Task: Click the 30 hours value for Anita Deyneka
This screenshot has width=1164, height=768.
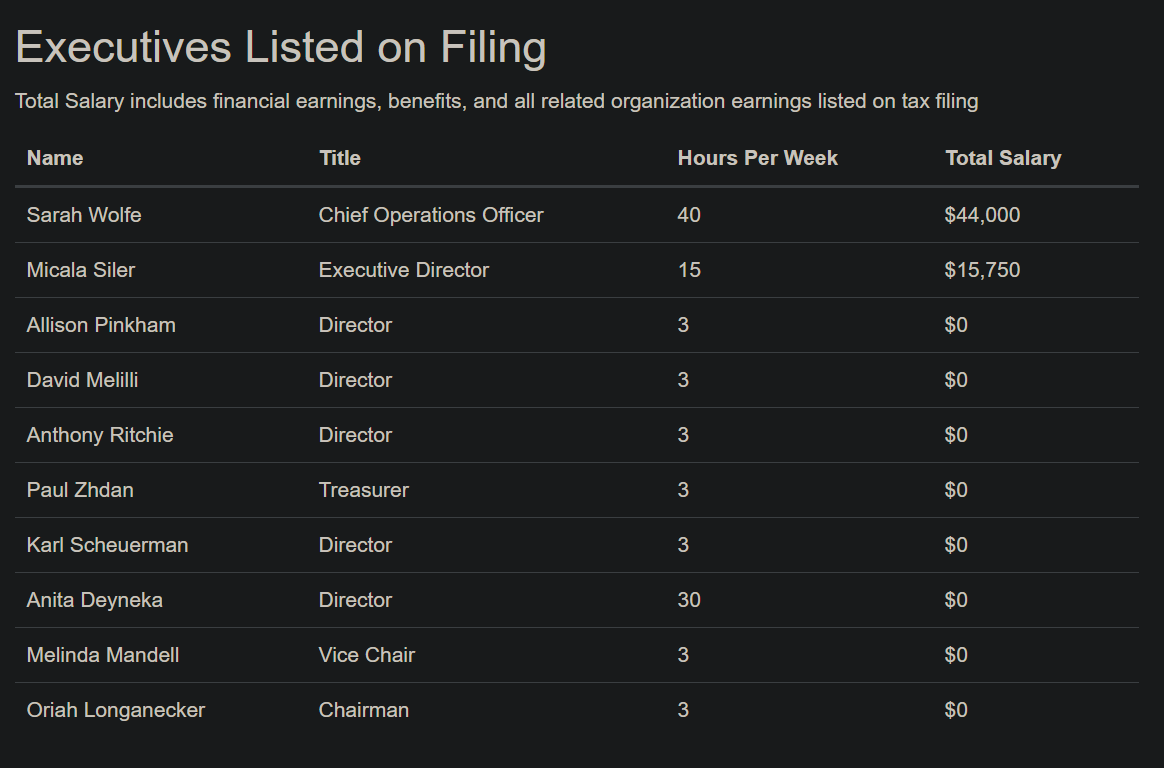Action: 689,600
